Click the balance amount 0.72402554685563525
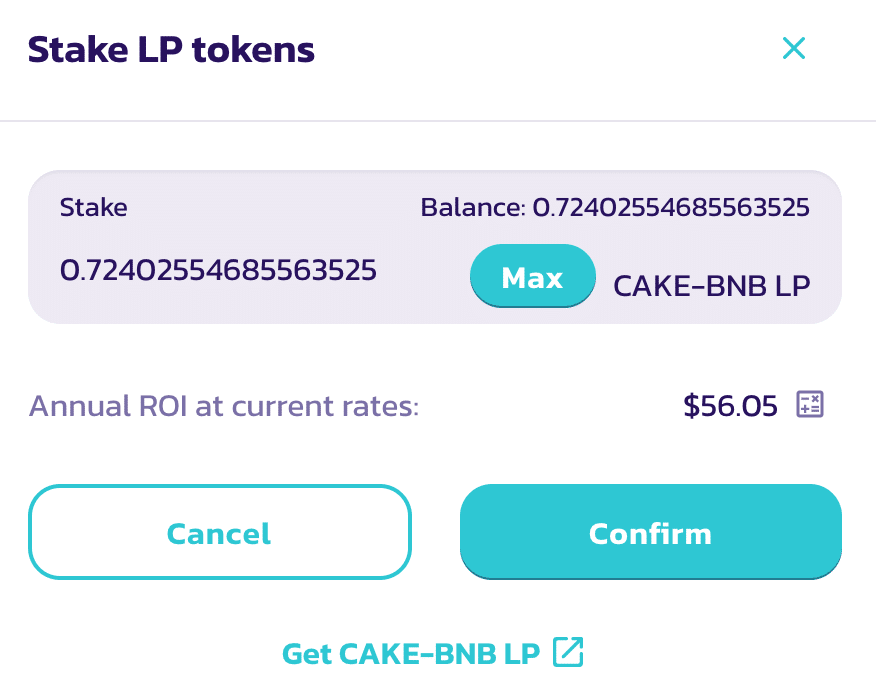The height and width of the screenshot is (690, 876). point(670,208)
